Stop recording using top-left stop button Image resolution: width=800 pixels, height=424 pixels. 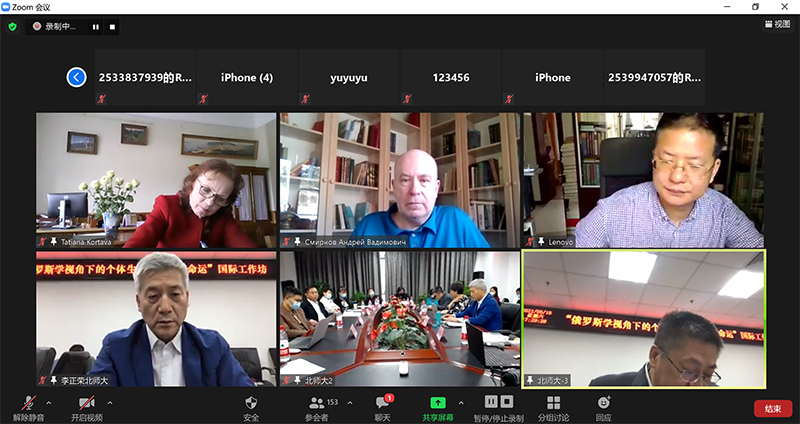click(x=112, y=27)
